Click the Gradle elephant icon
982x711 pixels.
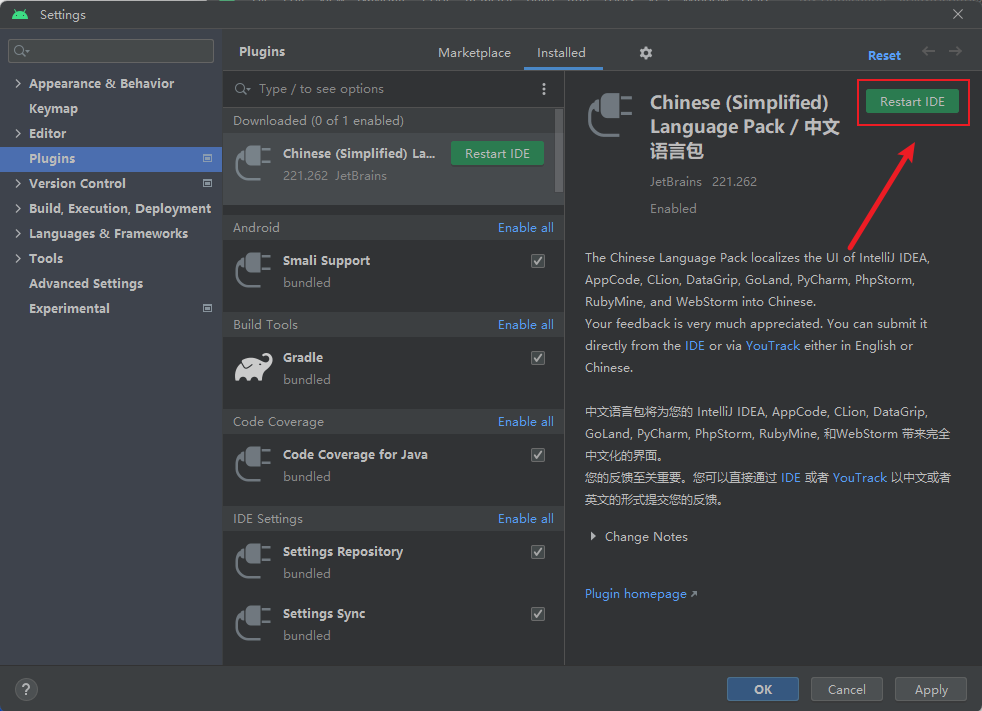(x=253, y=368)
